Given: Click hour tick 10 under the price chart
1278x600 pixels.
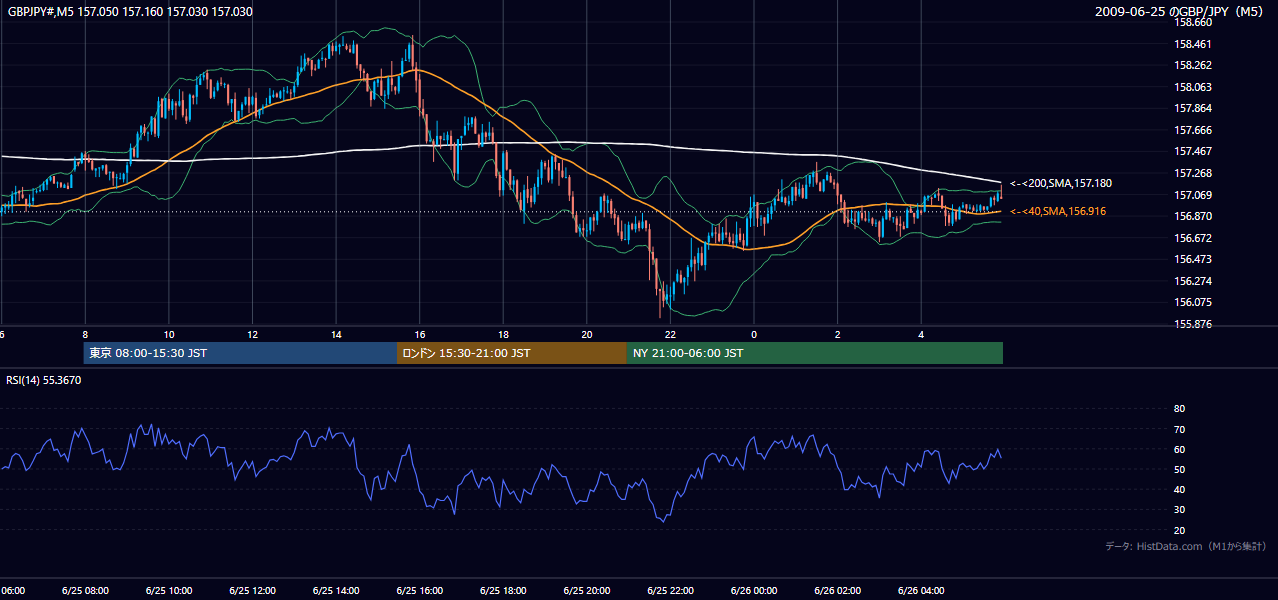Looking at the screenshot, I should (169, 335).
